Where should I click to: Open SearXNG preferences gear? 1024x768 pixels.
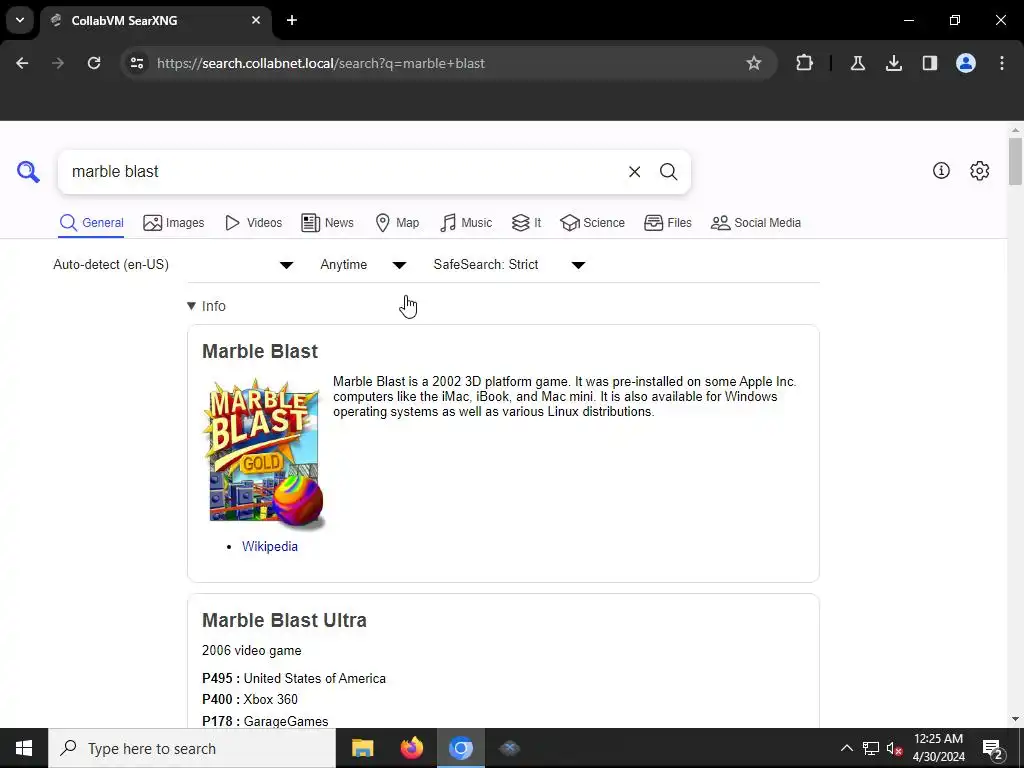click(979, 170)
